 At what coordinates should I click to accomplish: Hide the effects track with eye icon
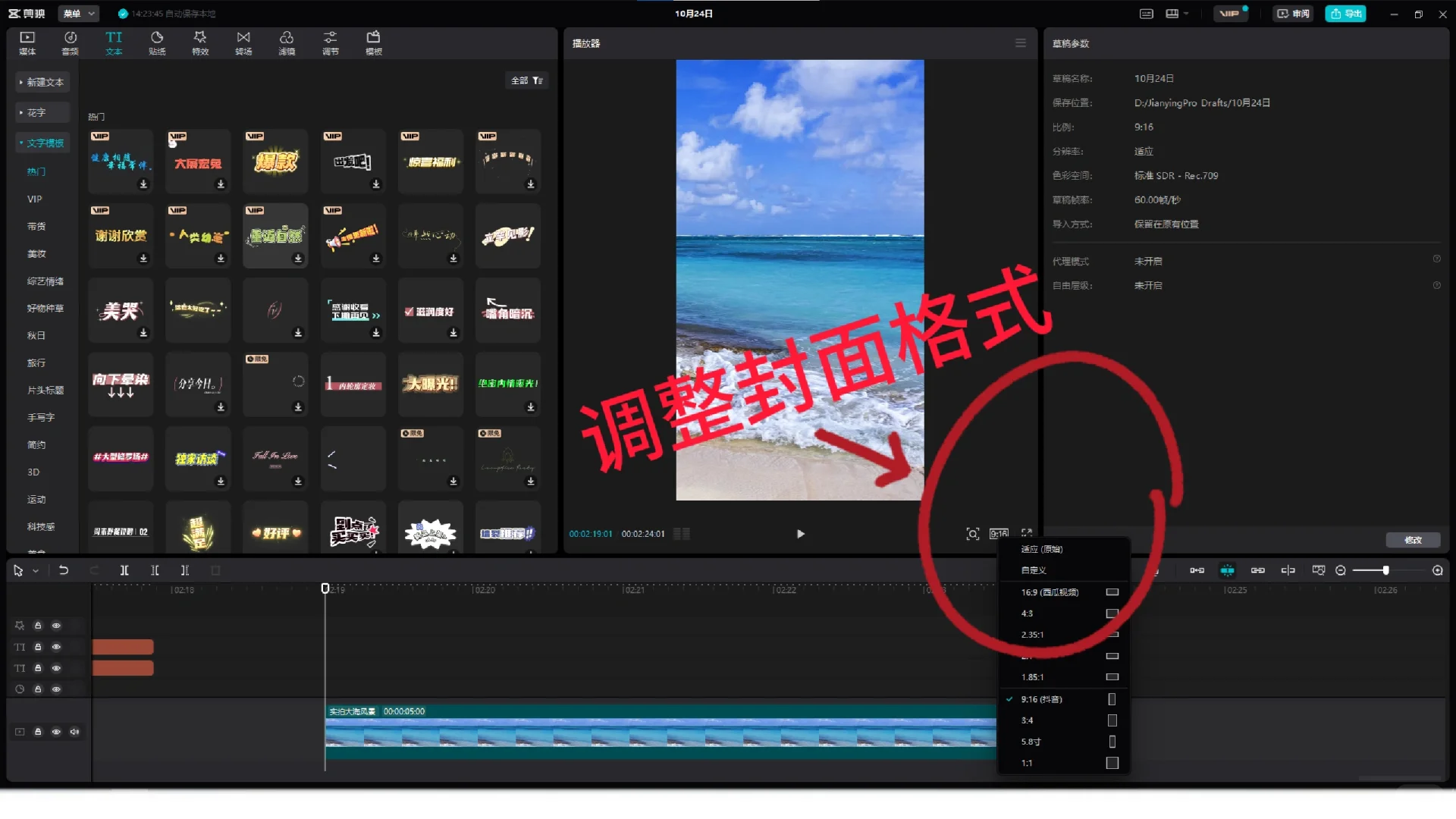pos(56,626)
